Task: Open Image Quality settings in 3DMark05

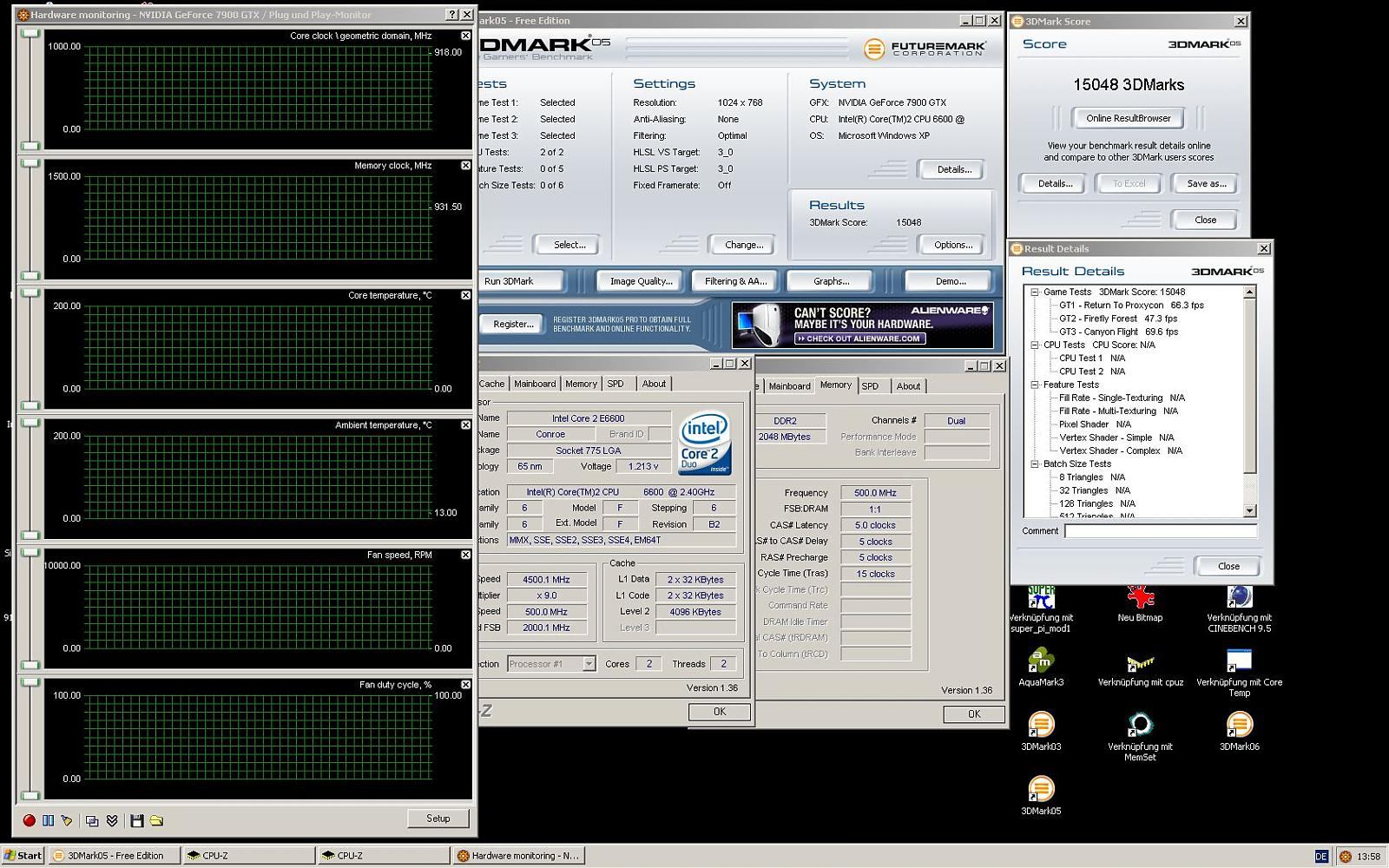Action: pyautogui.click(x=642, y=281)
